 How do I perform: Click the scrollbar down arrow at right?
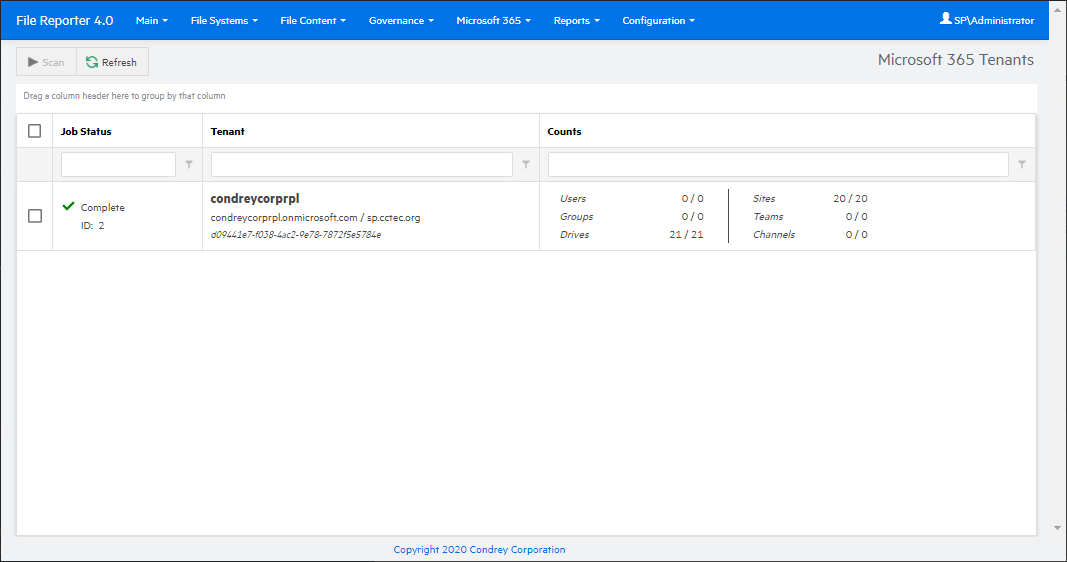[x=1058, y=528]
